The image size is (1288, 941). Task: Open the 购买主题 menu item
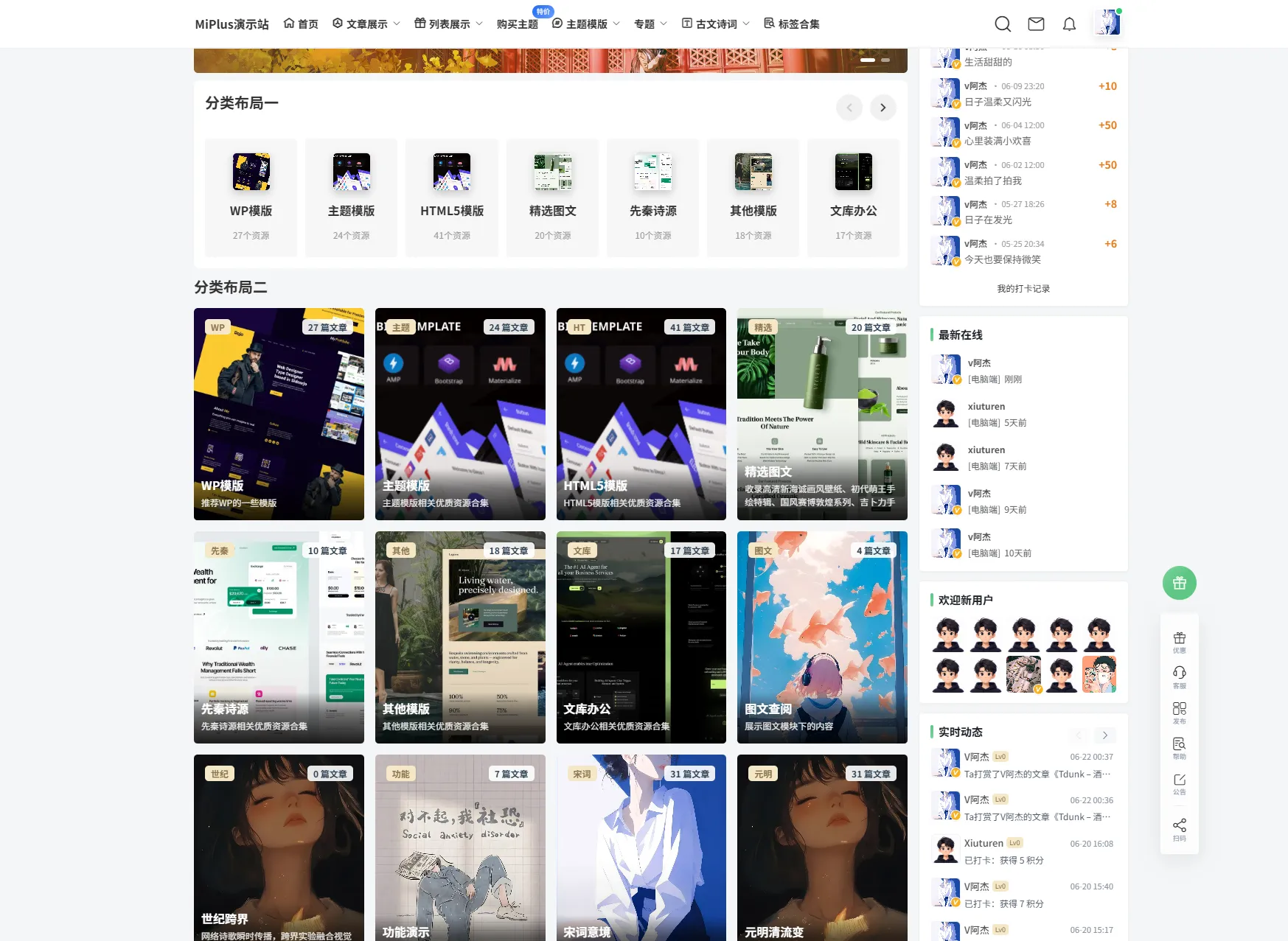(x=518, y=24)
